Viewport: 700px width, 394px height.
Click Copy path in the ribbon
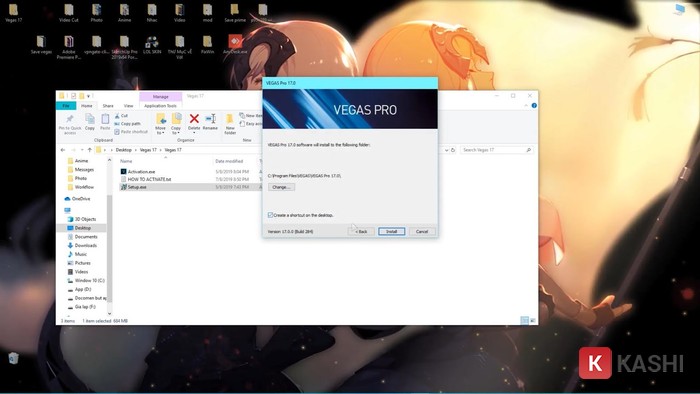(128, 124)
